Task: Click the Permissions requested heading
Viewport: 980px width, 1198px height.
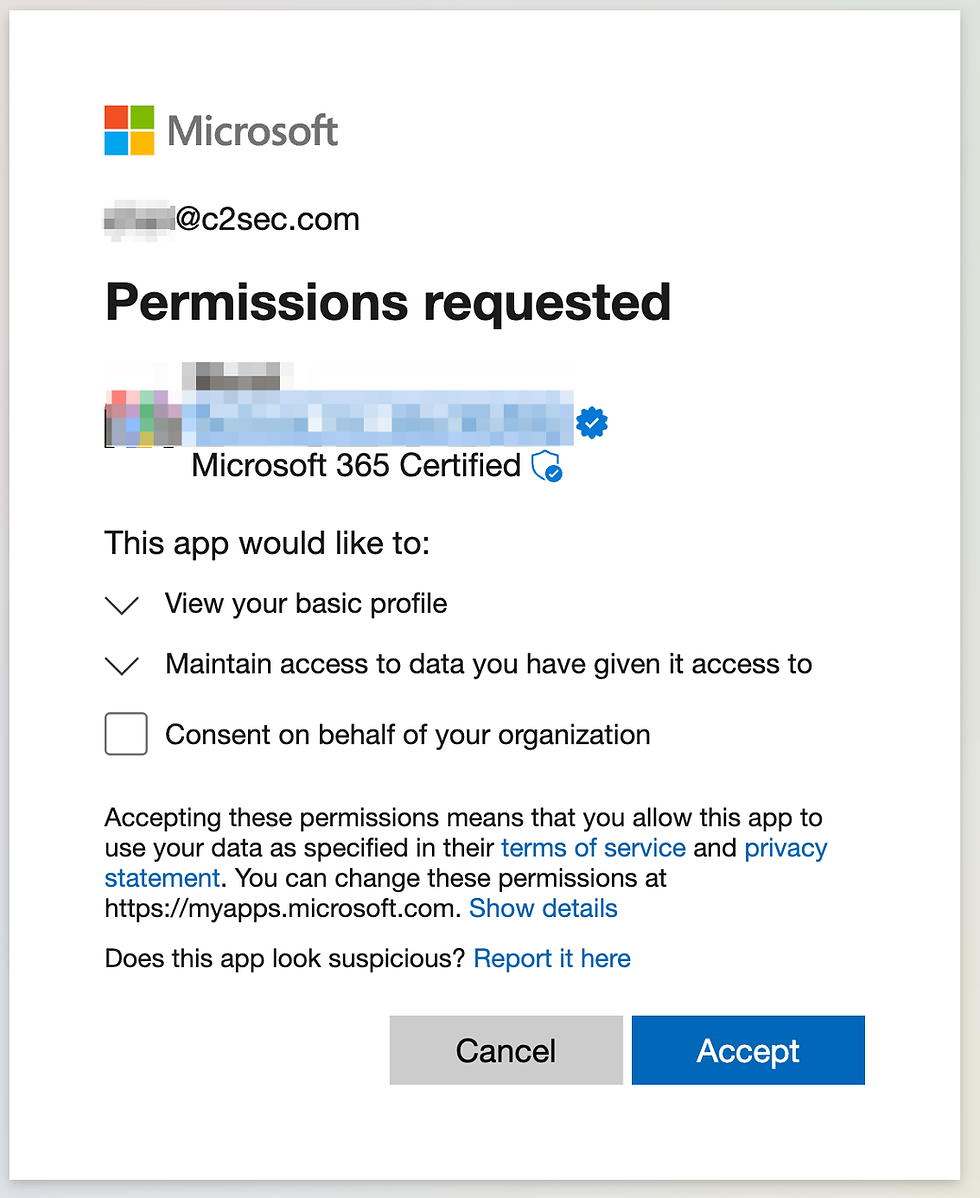Action: [388, 303]
